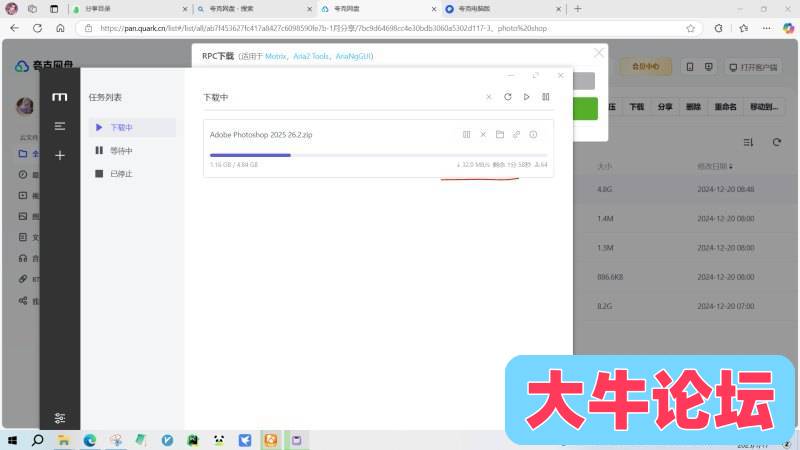
Task: Click 下载 in Quark file toolbar
Action: coord(636,107)
